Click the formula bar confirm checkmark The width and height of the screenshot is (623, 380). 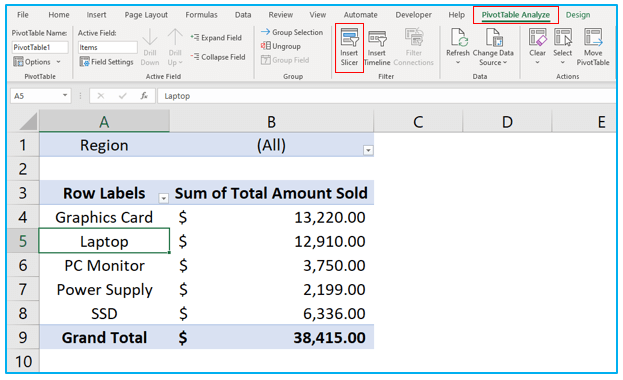click(122, 96)
